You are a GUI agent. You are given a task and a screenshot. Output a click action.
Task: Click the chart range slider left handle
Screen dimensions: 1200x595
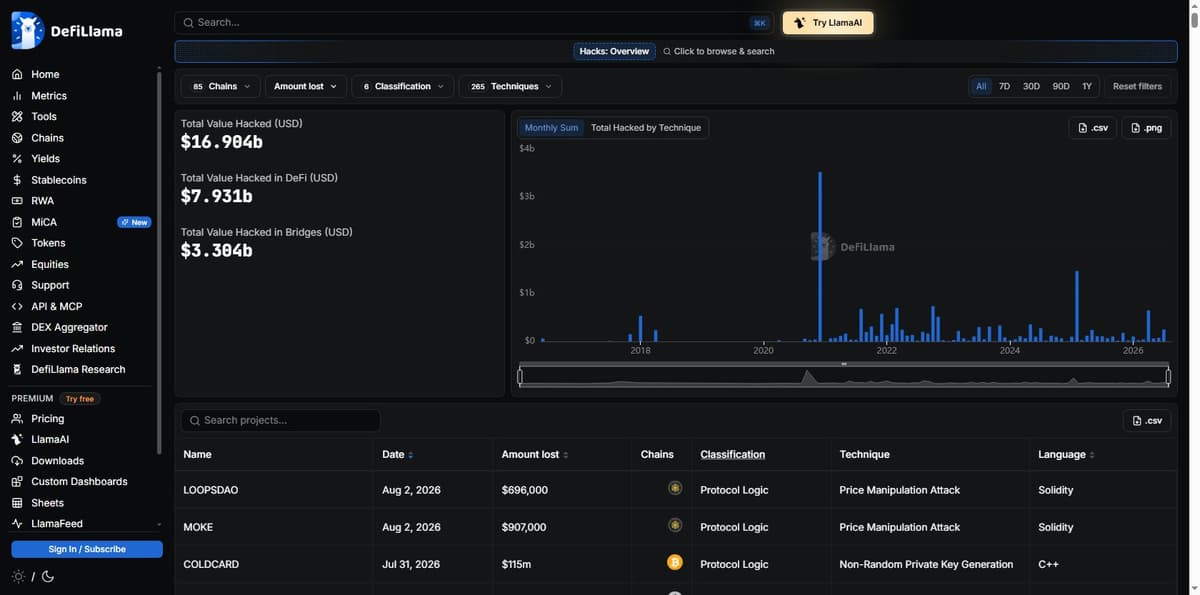point(520,376)
